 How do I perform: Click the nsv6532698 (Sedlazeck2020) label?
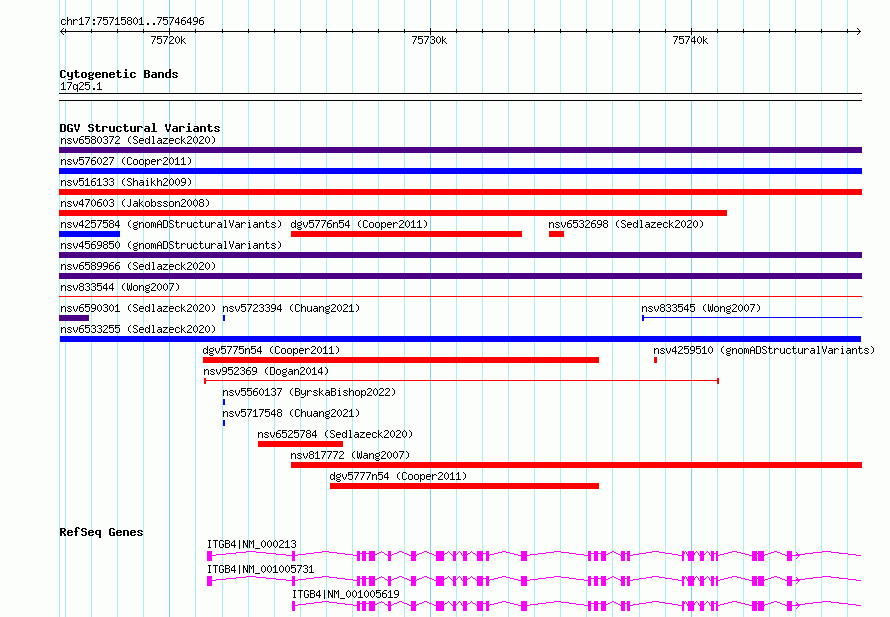click(x=626, y=224)
